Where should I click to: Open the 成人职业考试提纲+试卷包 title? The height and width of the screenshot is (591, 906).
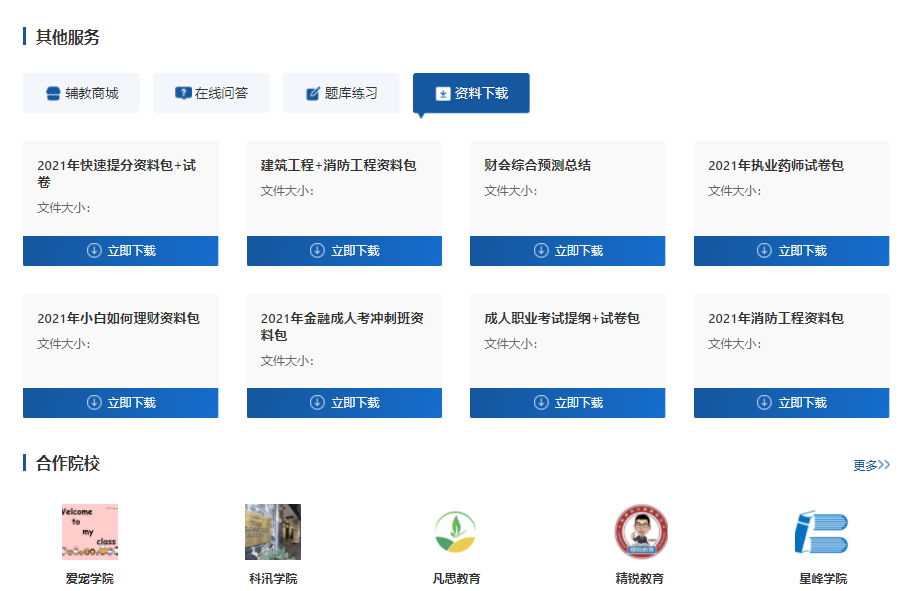(562, 318)
